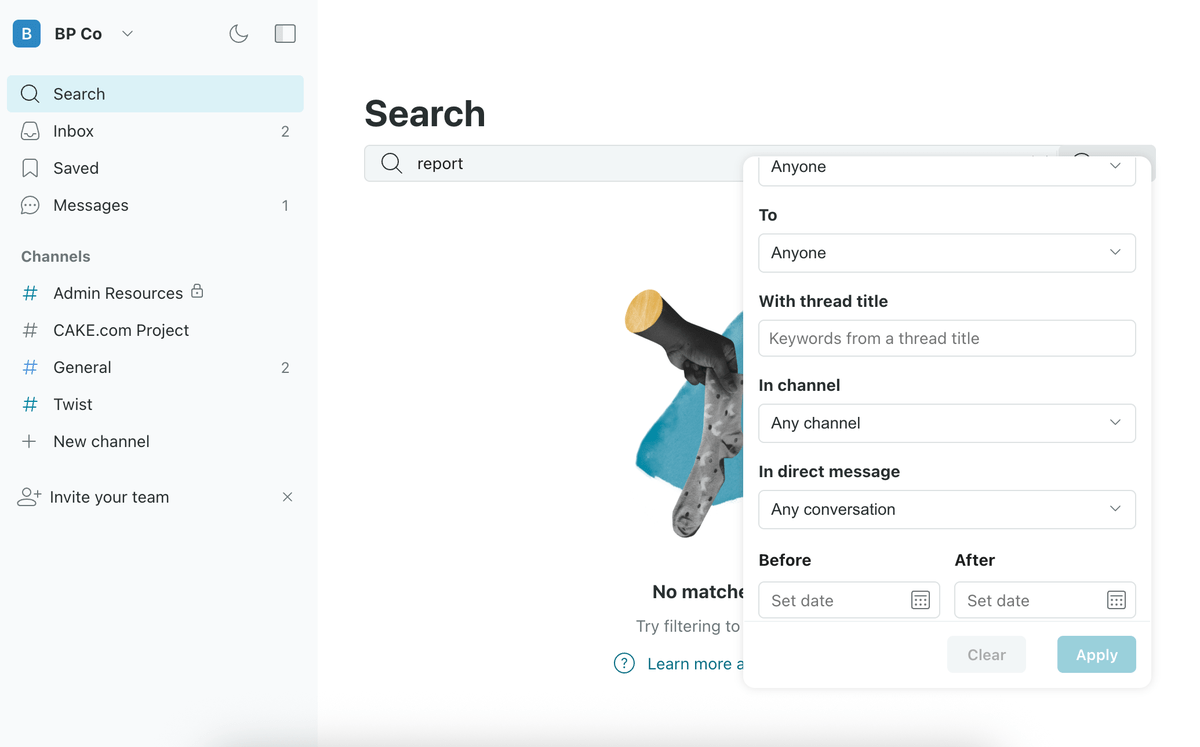Click the magnifier icon in search field

[392, 164]
